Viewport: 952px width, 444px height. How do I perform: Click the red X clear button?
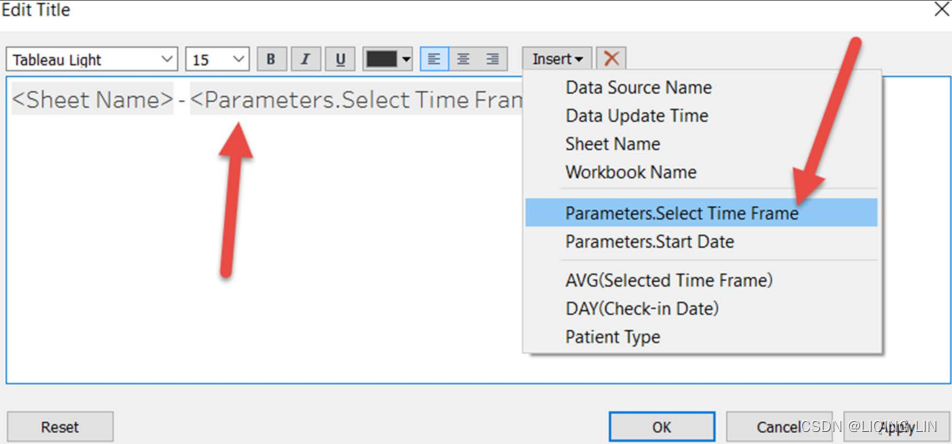coord(613,59)
